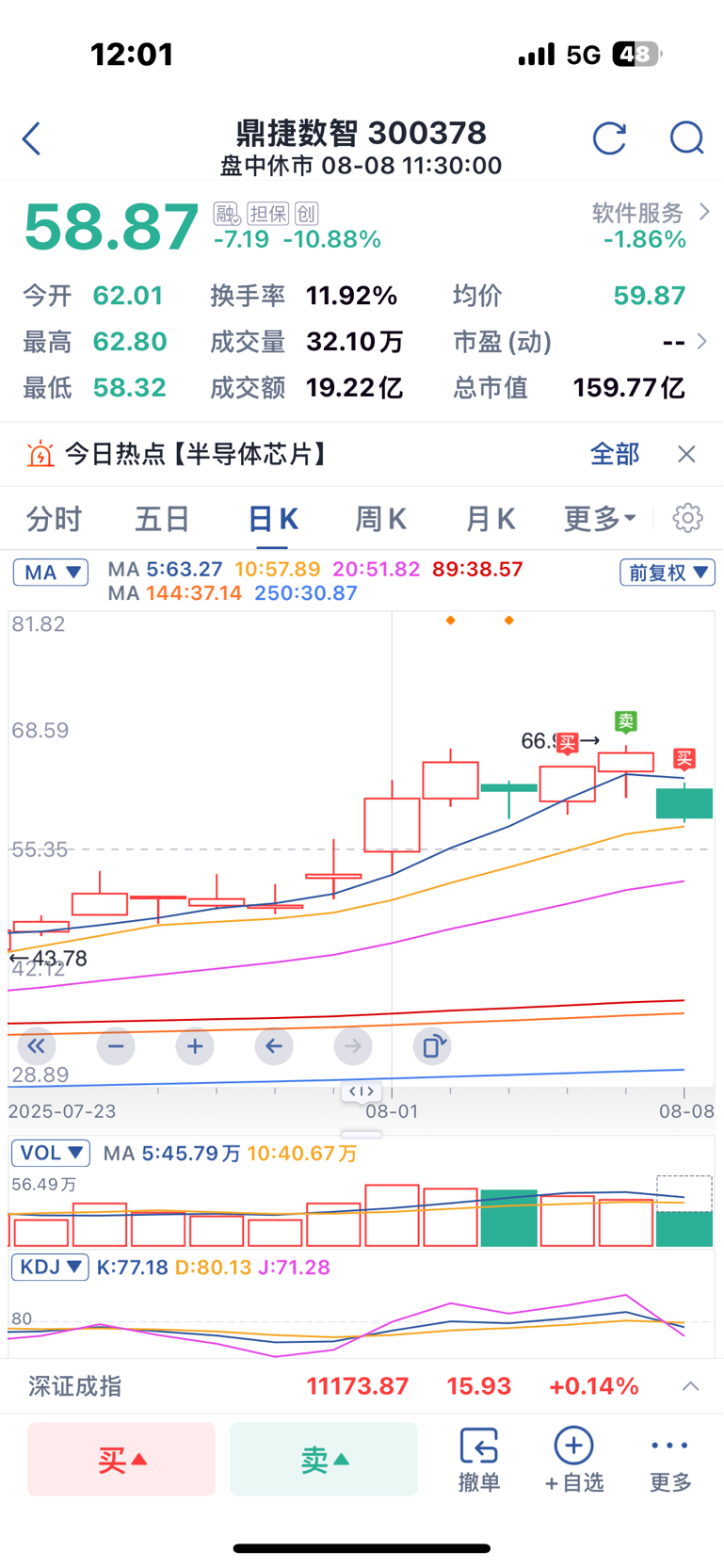Open chart settings gear icon
724x1568 pixels.
687,518
